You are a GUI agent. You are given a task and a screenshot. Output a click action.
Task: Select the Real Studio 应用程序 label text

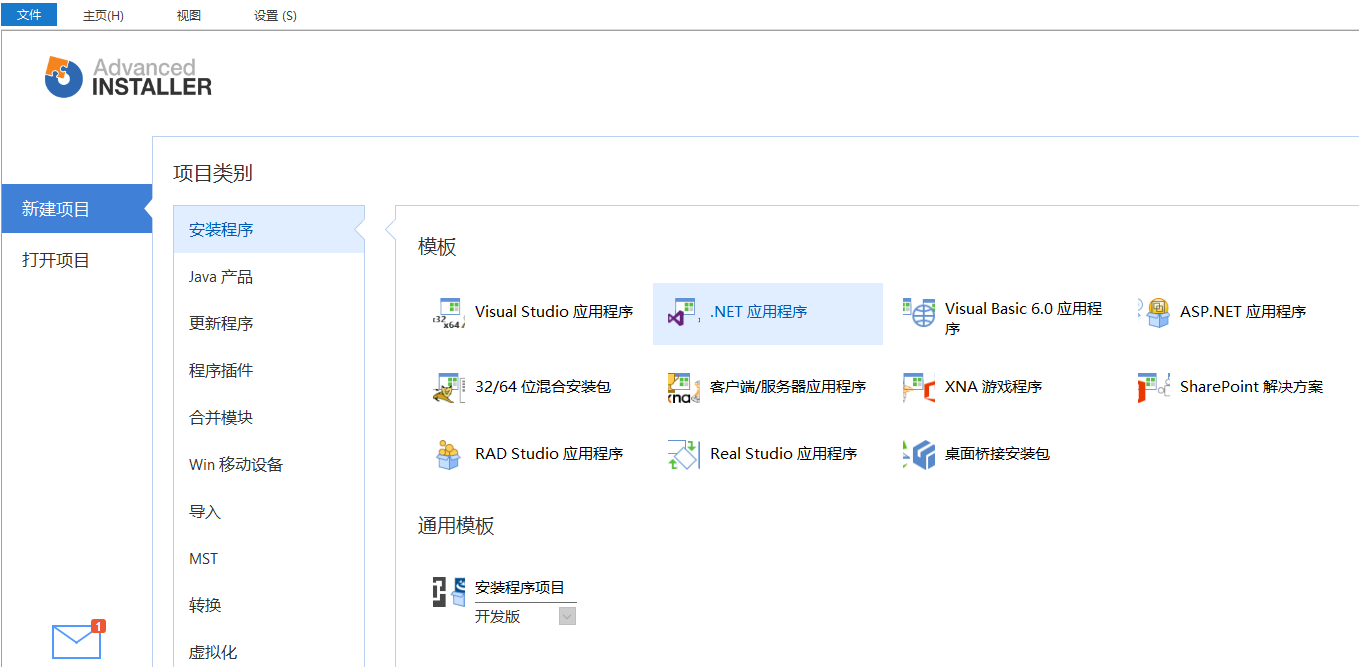click(x=784, y=454)
